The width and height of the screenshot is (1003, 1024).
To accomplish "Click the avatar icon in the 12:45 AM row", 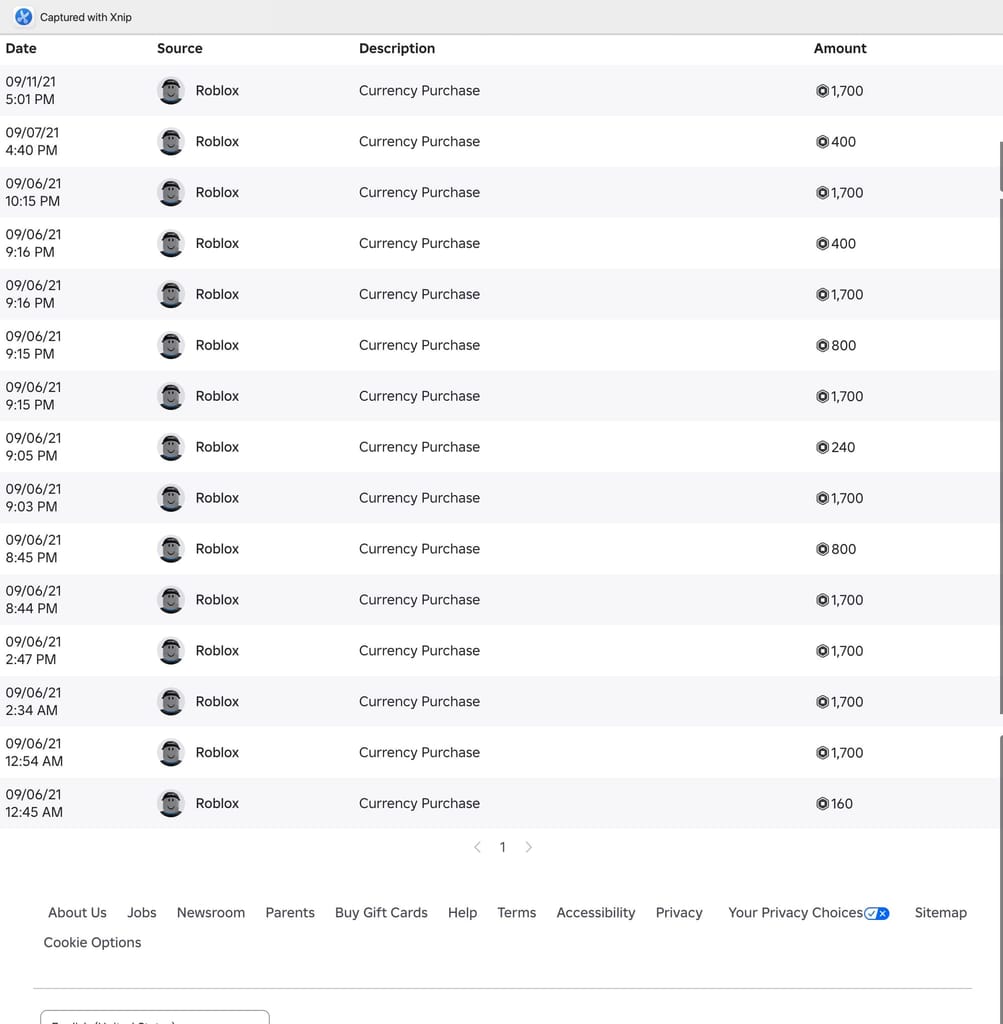I will (171, 804).
